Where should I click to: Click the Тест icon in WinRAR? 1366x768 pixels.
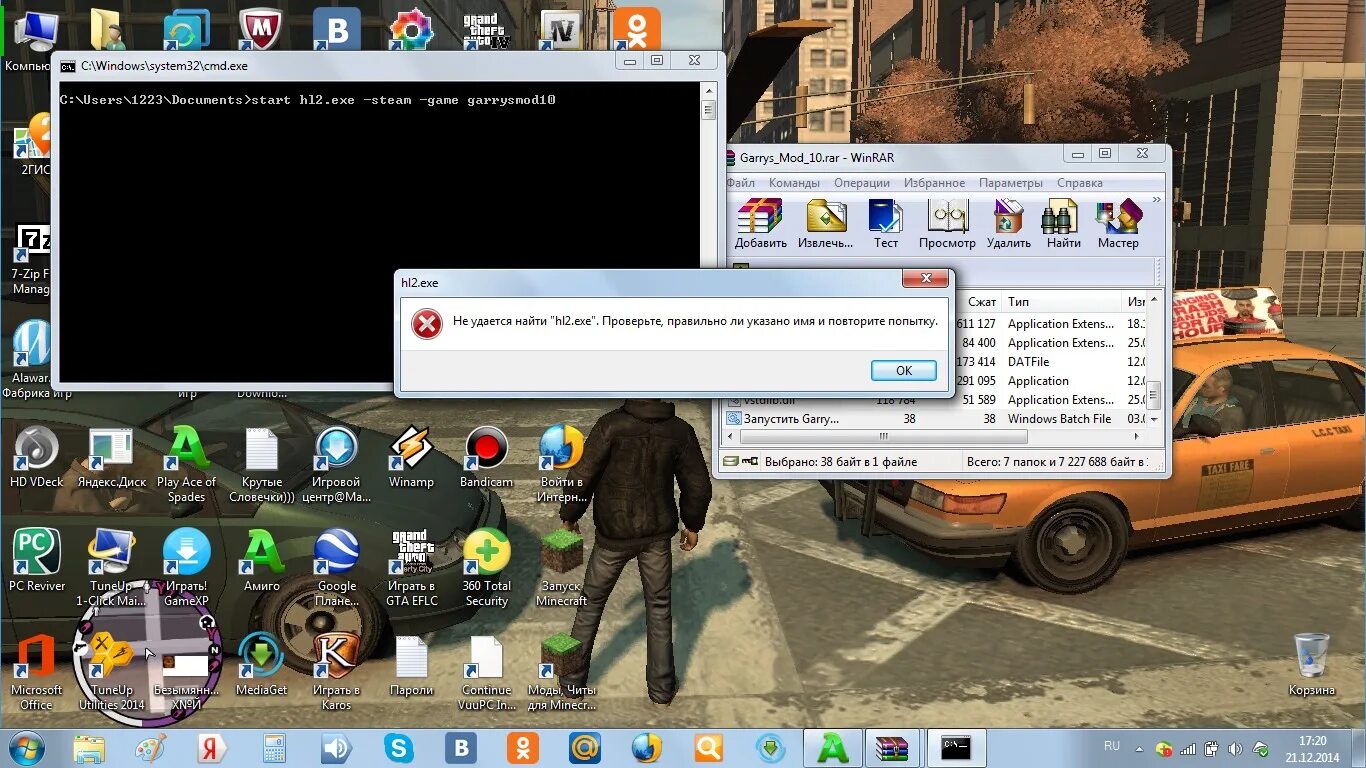pyautogui.click(x=886, y=223)
